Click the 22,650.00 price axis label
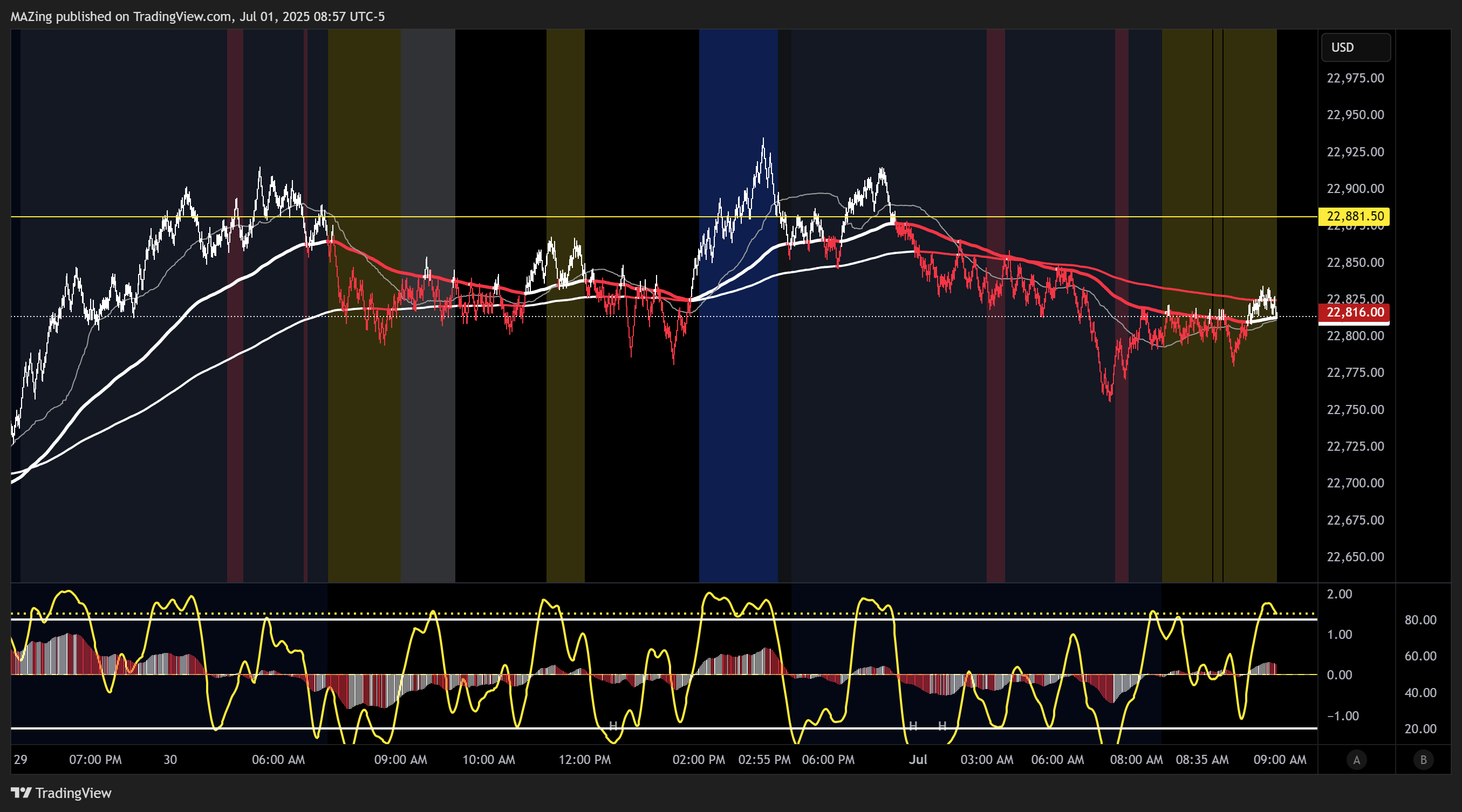 tap(1355, 557)
